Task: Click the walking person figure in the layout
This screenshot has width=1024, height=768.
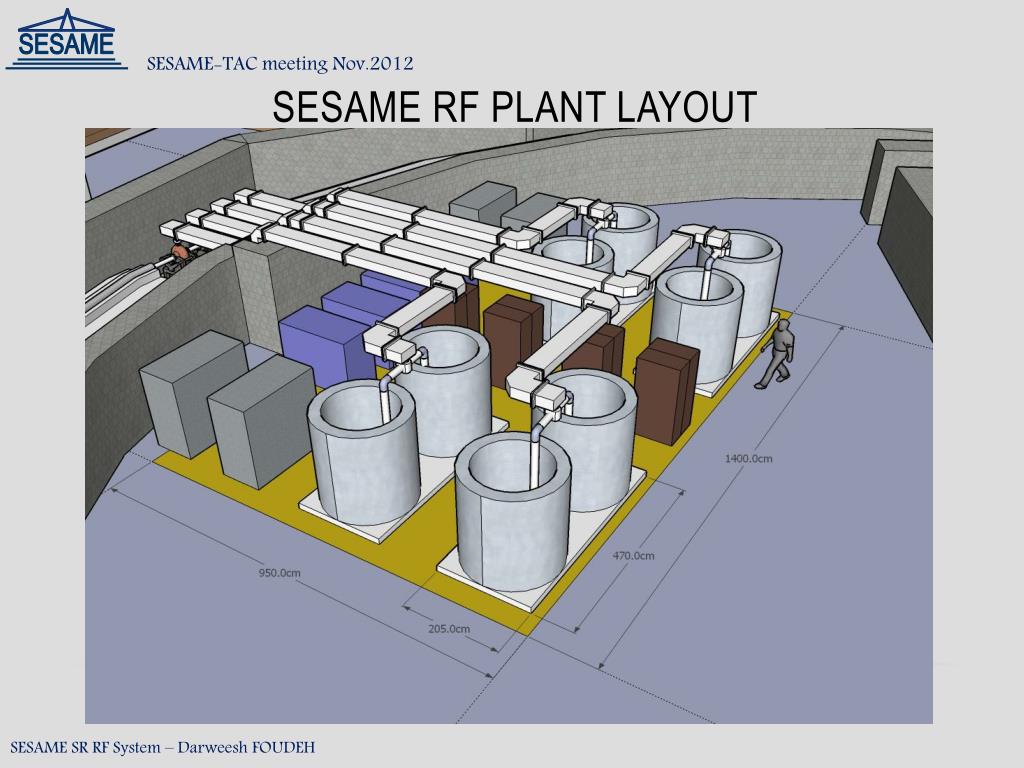Action: pyautogui.click(x=776, y=355)
